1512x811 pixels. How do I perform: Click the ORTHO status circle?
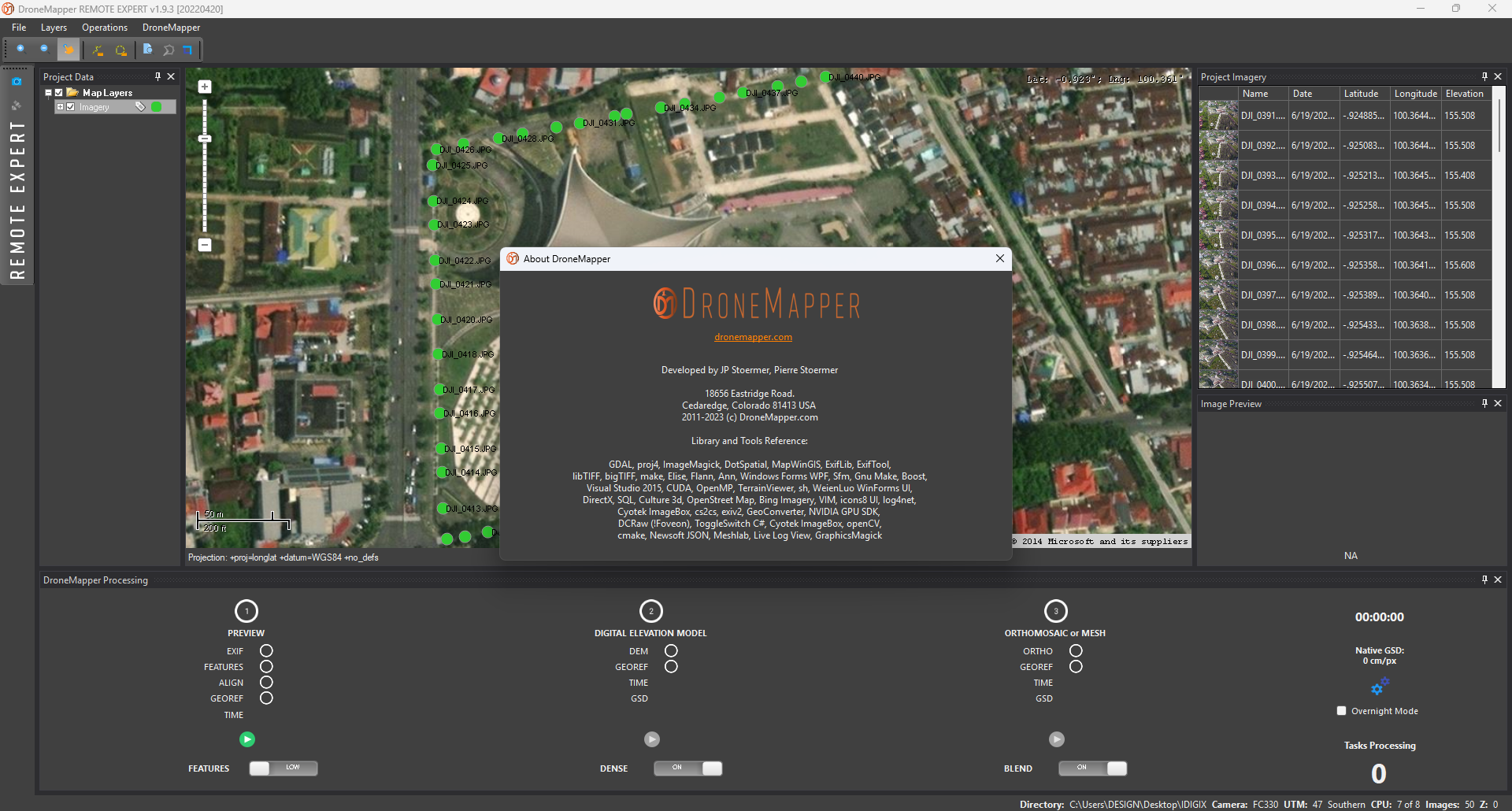1076,651
